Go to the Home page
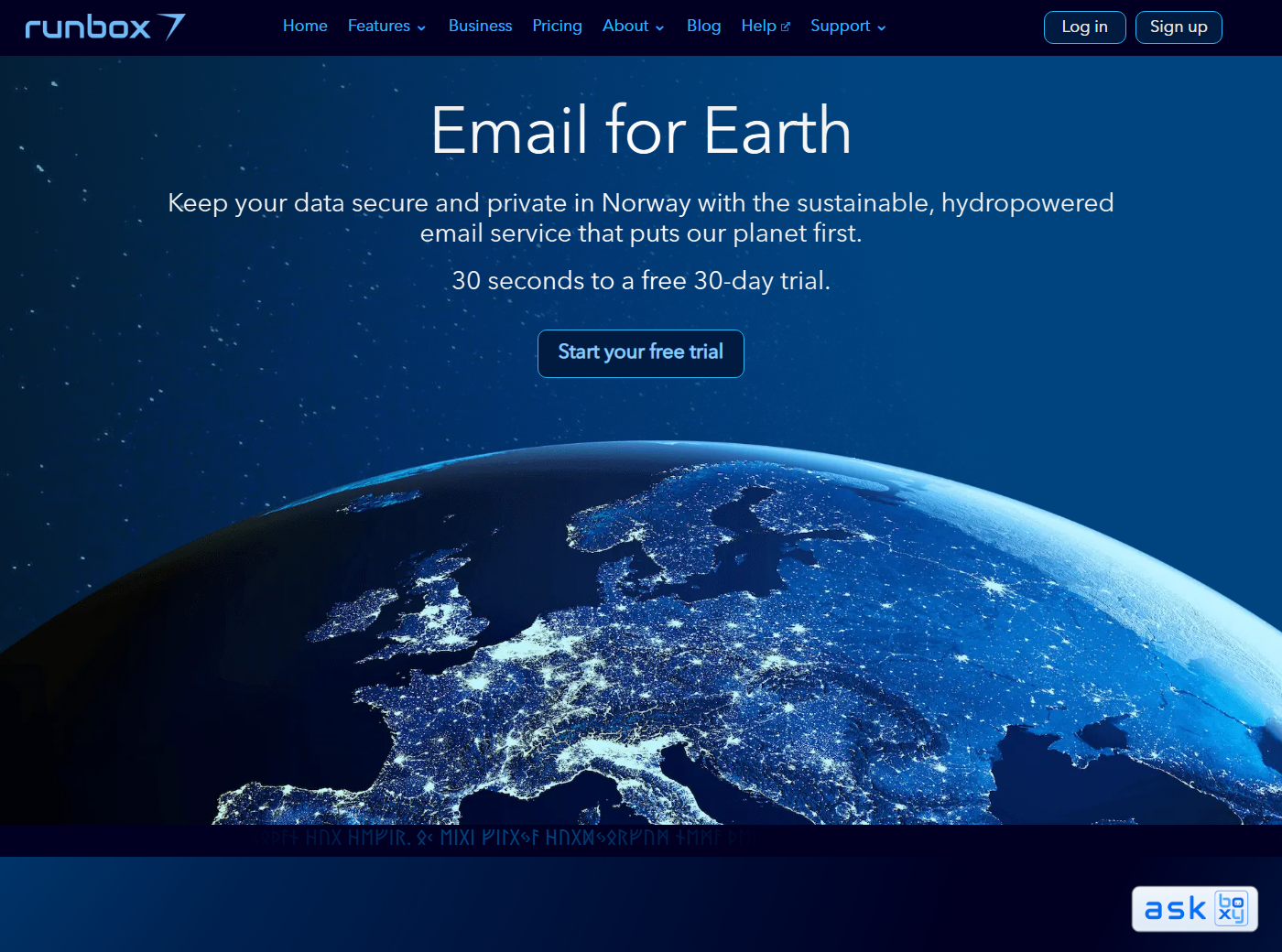The image size is (1282, 952). [x=305, y=26]
